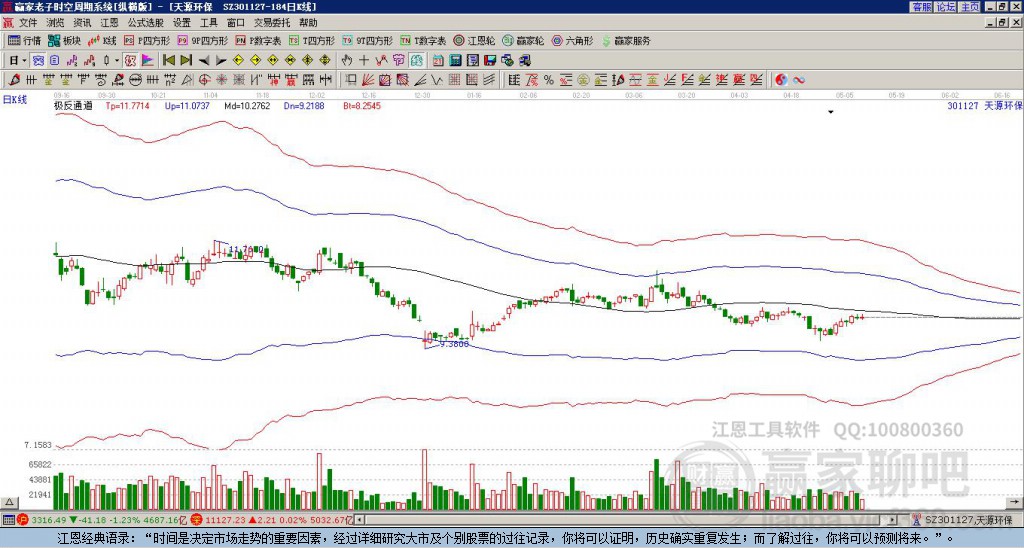Click the save floppy disk icon
Viewport: 1024px width, 548px height.
click(490, 61)
